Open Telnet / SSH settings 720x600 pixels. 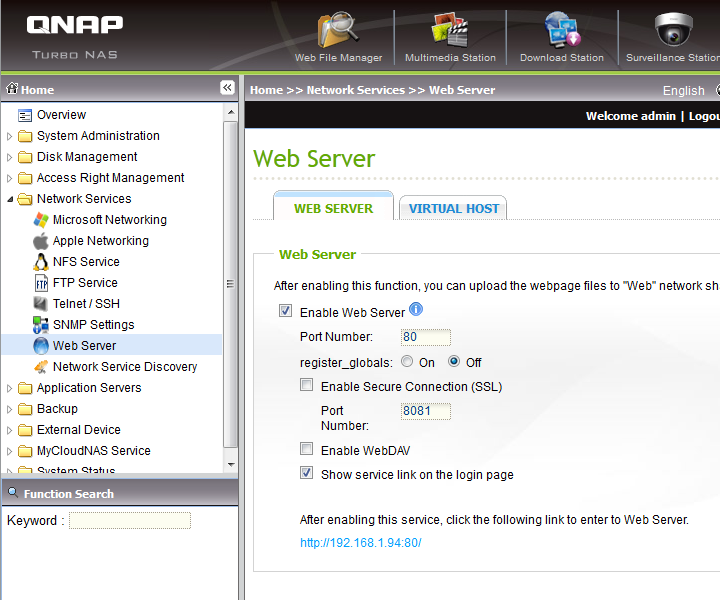click(86, 304)
